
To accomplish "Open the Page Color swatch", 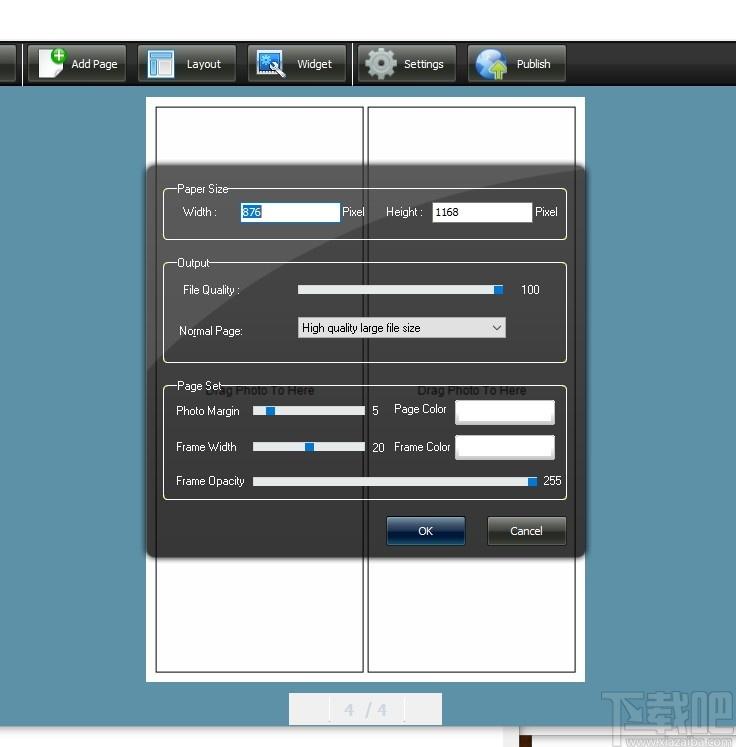I will (505, 412).
